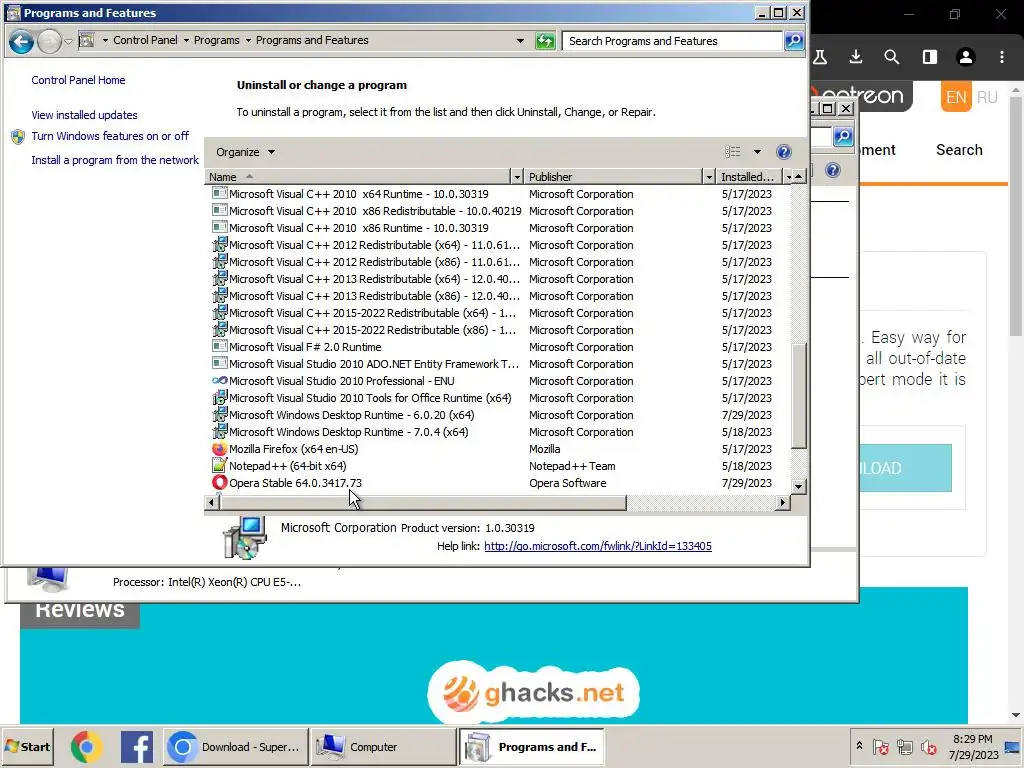Click Turn Windows features on or off
Viewport: 1024px width, 768px height.
110,136
